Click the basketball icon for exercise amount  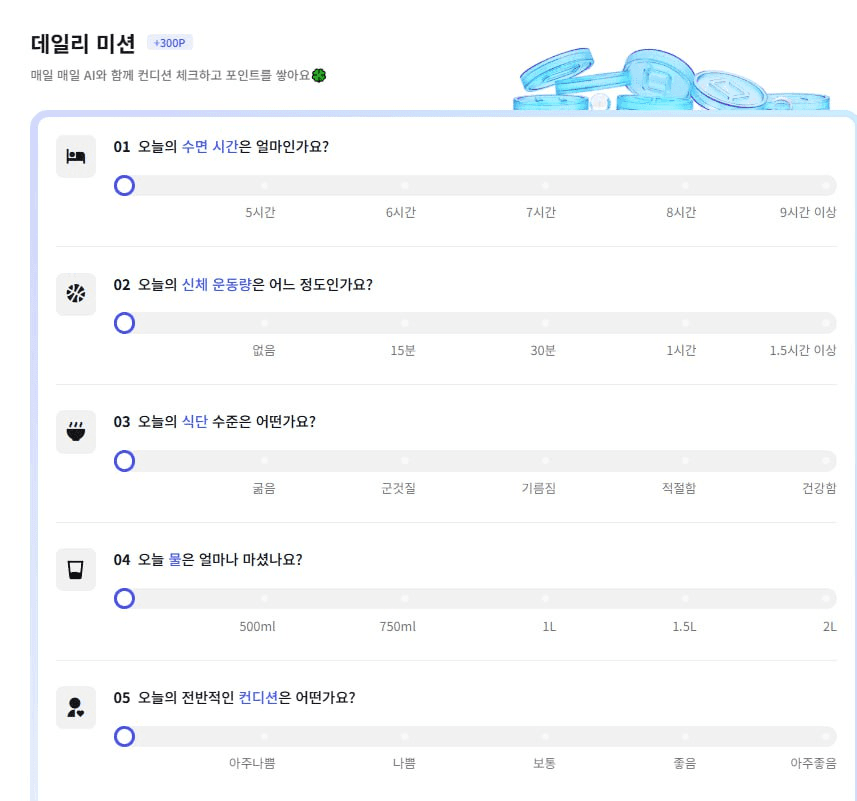(x=76, y=294)
